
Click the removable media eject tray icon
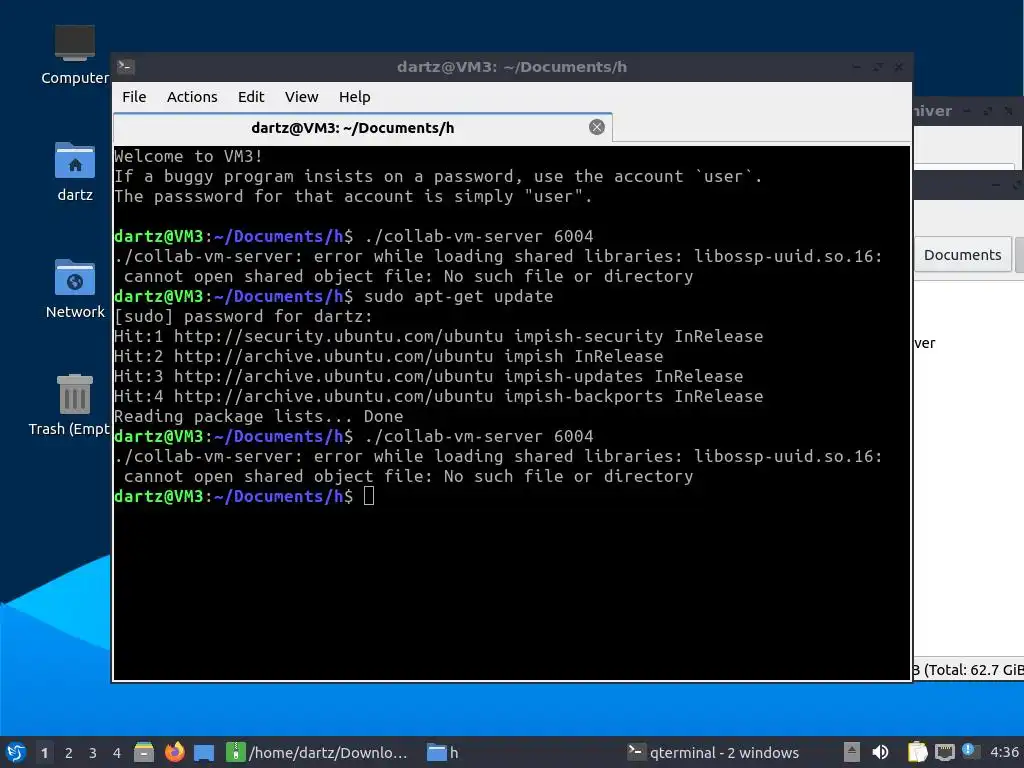click(852, 752)
